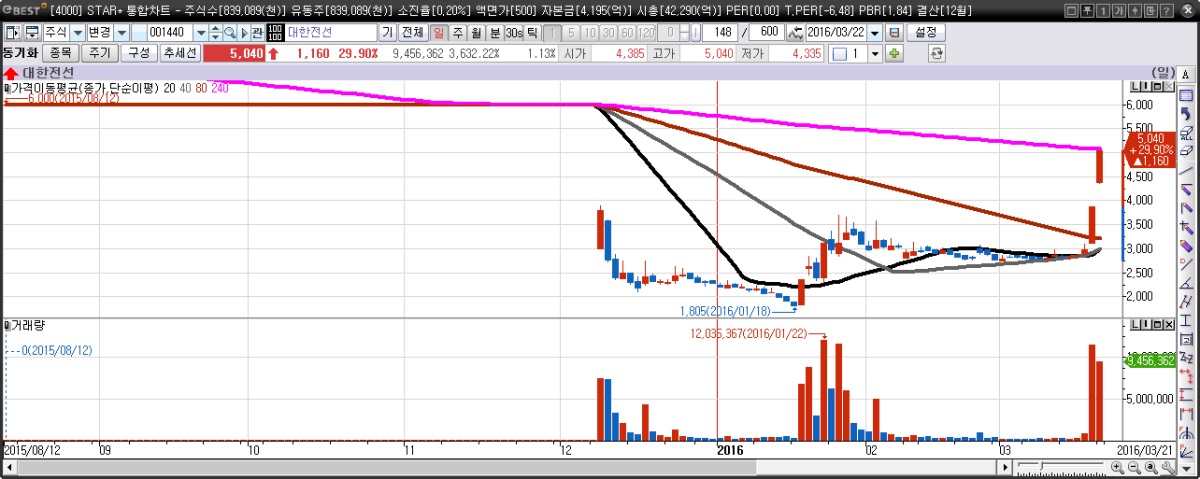Open the 설정 settings button
This screenshot has width=1200, height=479.
click(x=925, y=32)
